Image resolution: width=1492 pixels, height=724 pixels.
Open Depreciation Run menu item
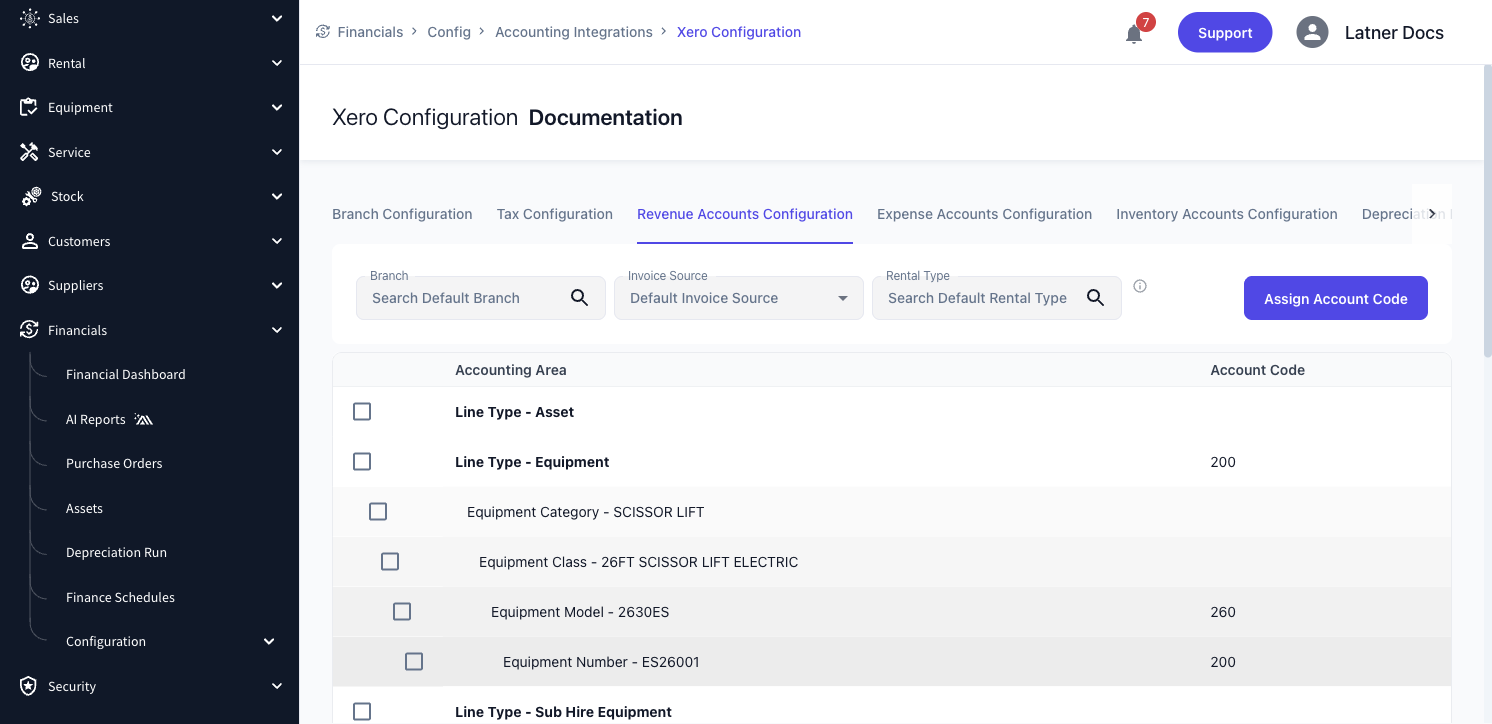tap(116, 552)
